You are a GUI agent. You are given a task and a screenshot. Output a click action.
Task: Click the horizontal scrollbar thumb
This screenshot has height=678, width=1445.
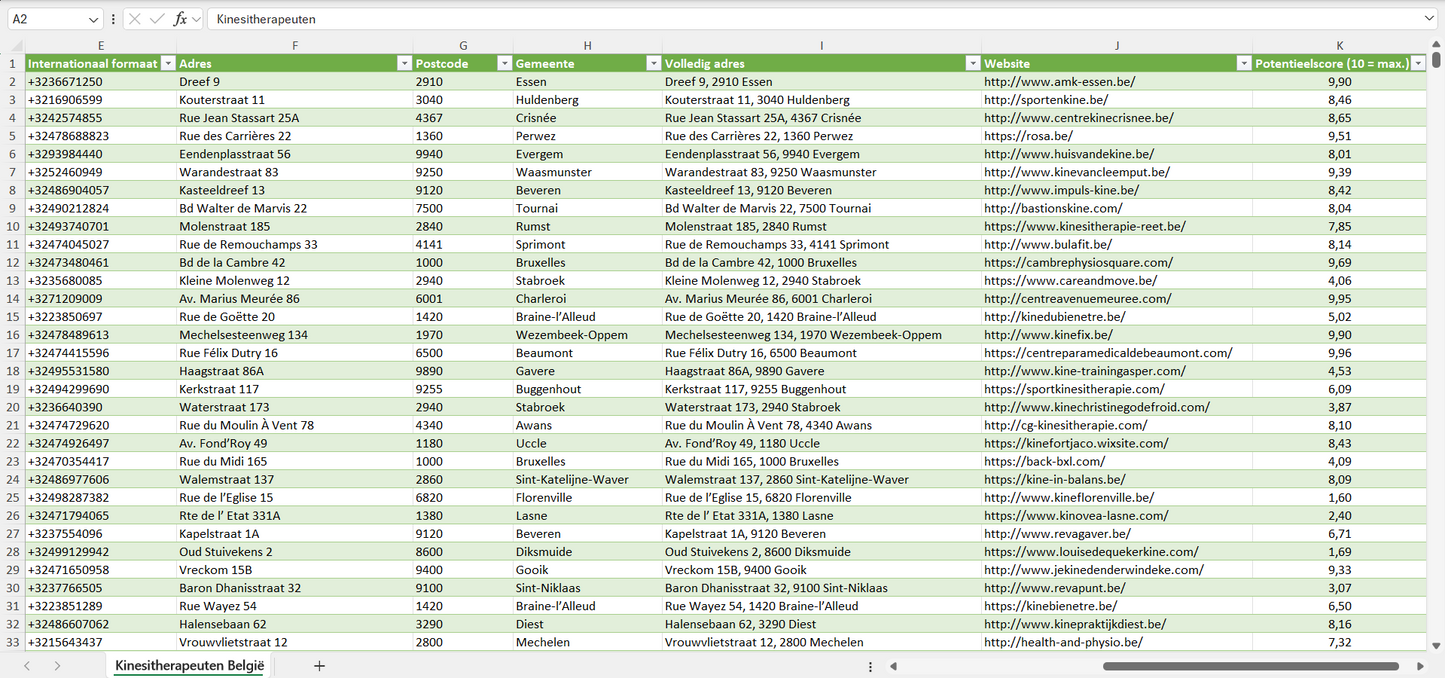coord(1250,666)
